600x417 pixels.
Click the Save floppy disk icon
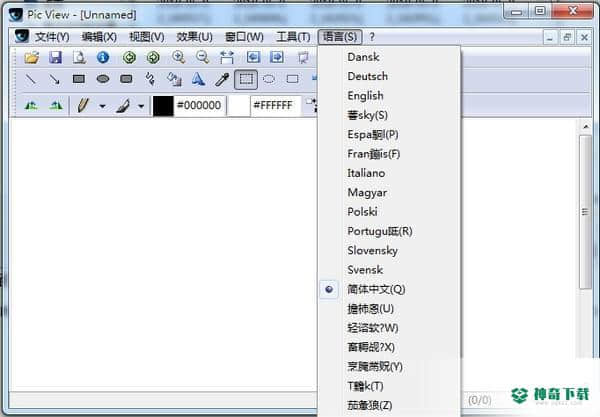[55, 57]
